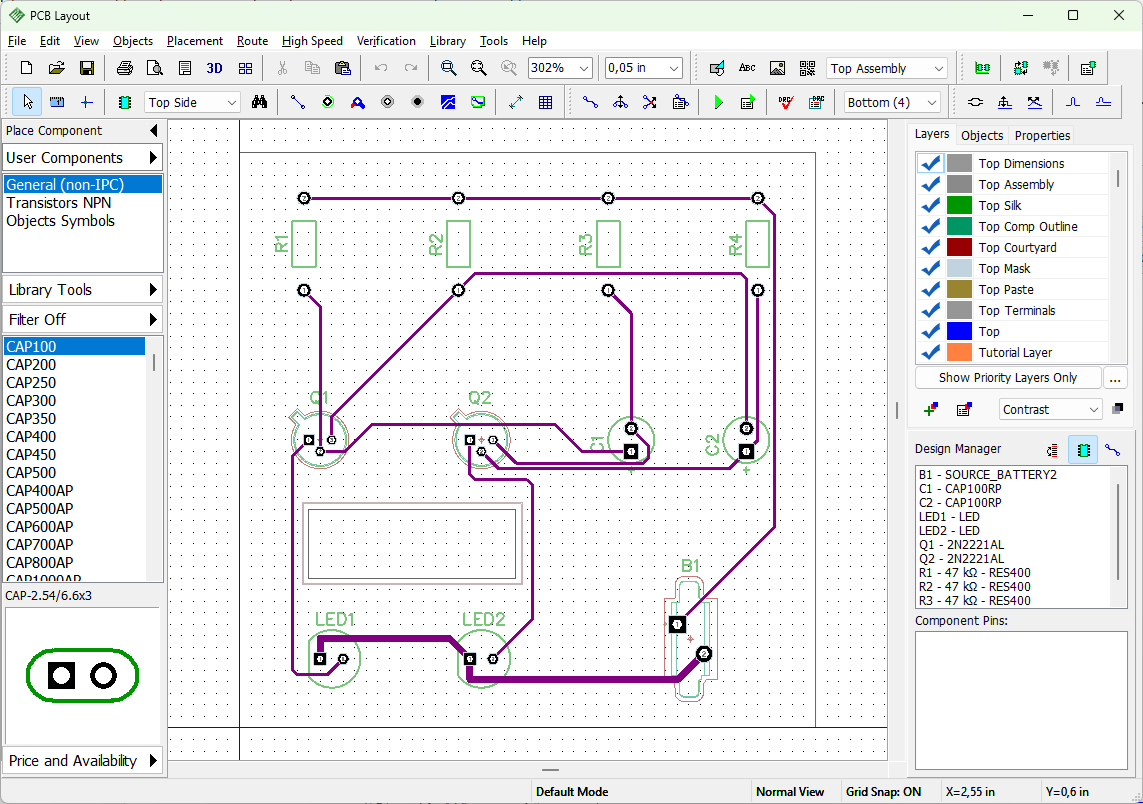This screenshot has height=804, width=1143.
Task: Select the route trace line tool
Action: (297, 102)
